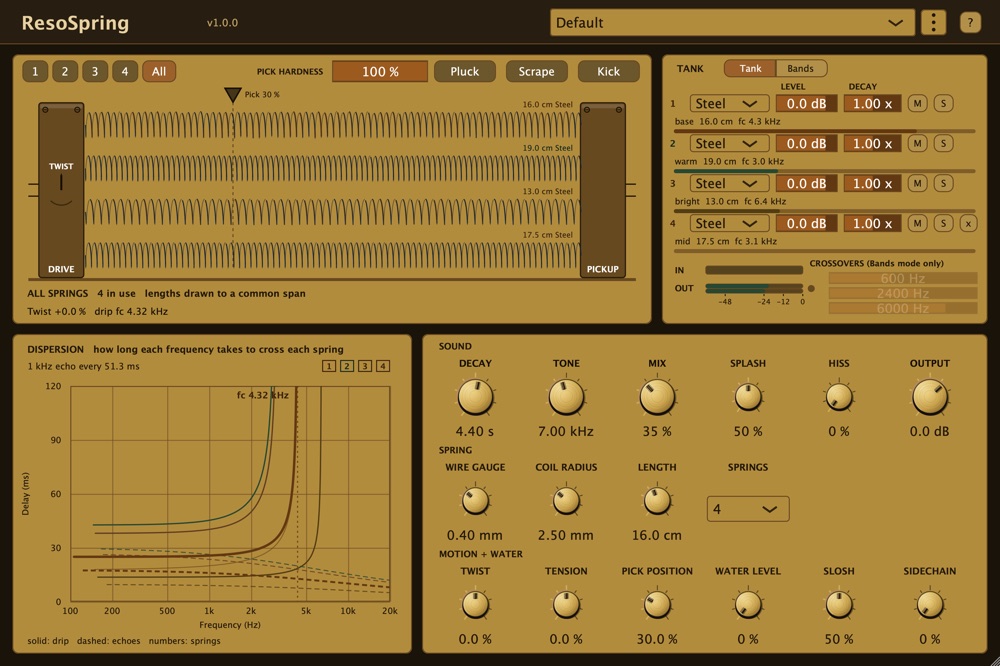Trigger the Kick button
The height and width of the screenshot is (666, 1000).
point(608,71)
